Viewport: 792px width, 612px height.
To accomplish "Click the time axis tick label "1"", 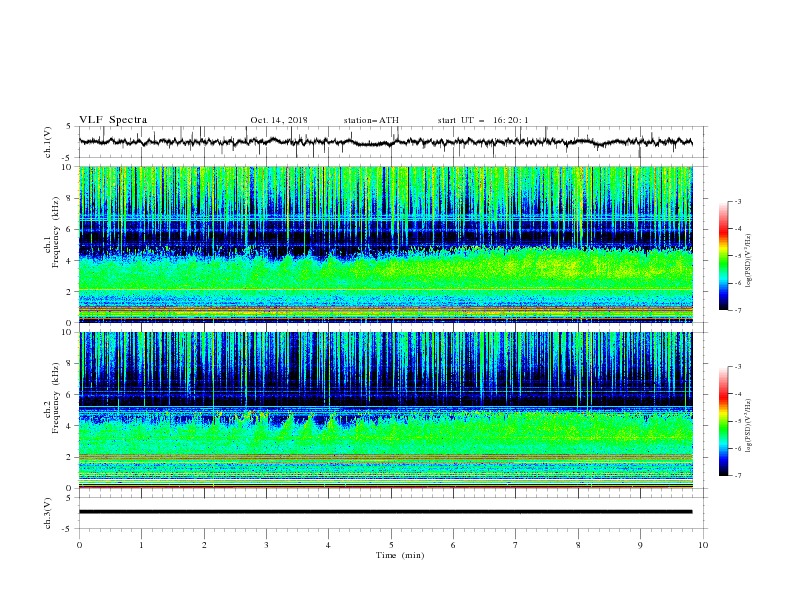I will pyautogui.click(x=141, y=545).
